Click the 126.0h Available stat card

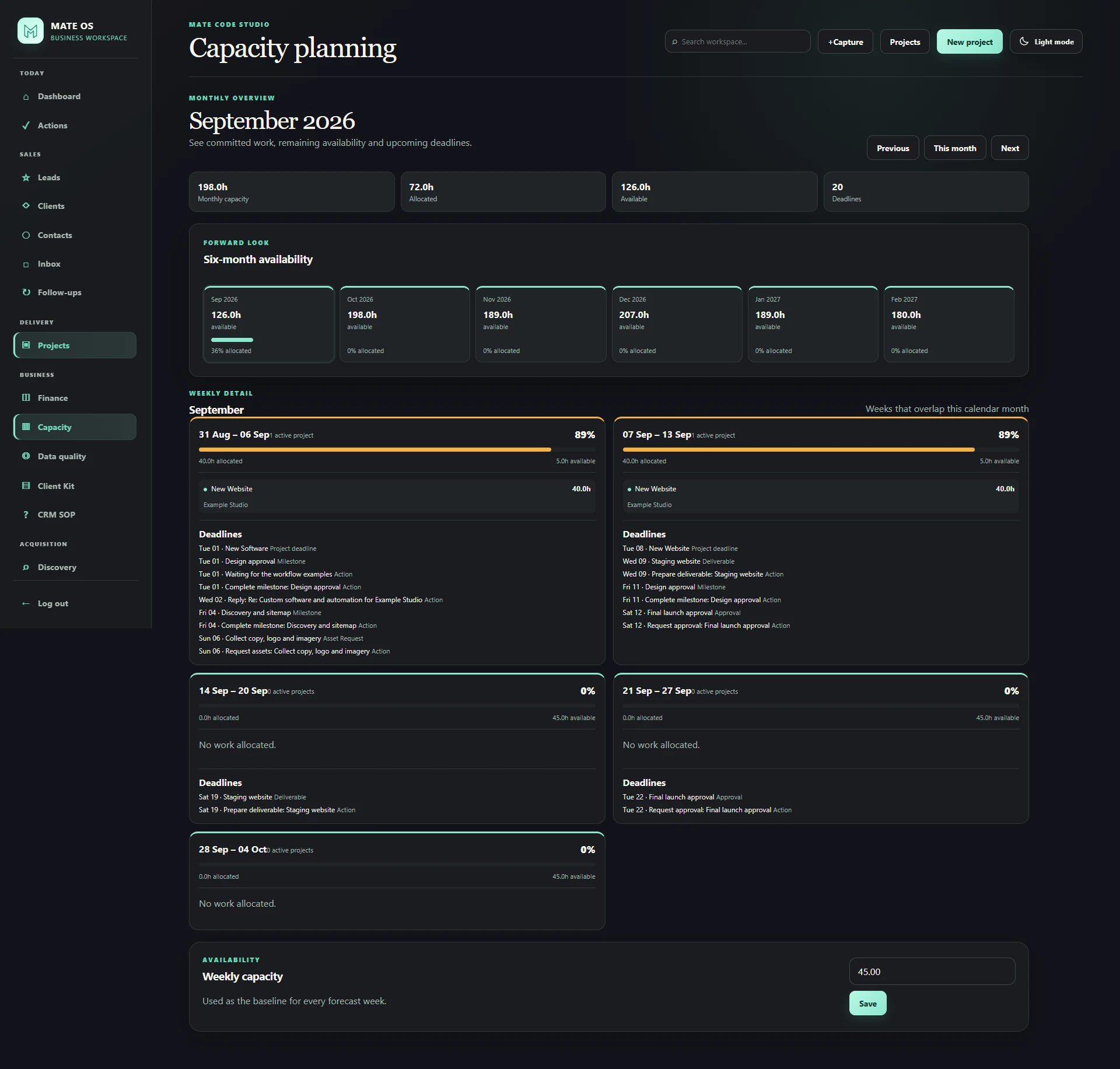pos(715,192)
